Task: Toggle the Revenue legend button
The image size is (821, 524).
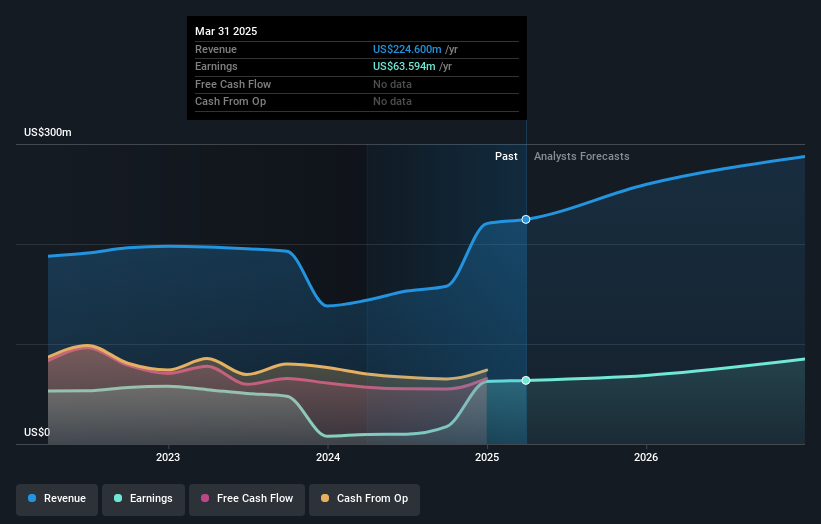Action: [57, 499]
